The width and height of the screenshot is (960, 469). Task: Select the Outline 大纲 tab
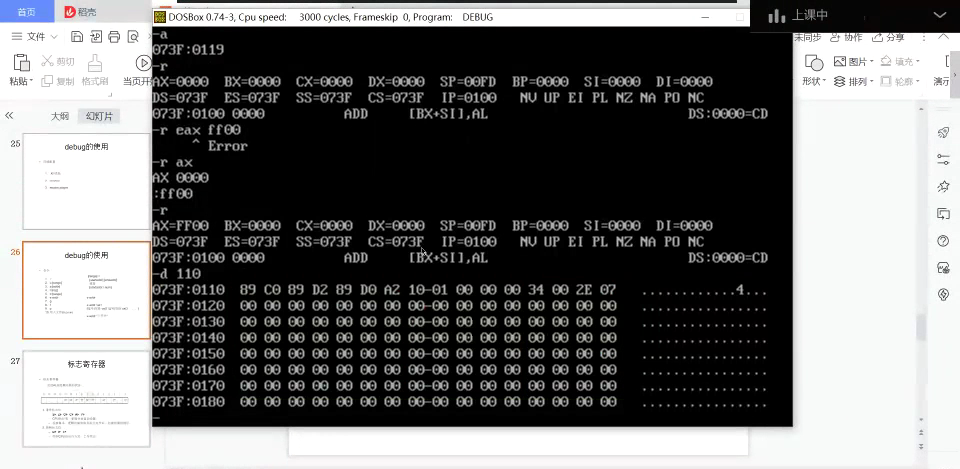point(59,116)
